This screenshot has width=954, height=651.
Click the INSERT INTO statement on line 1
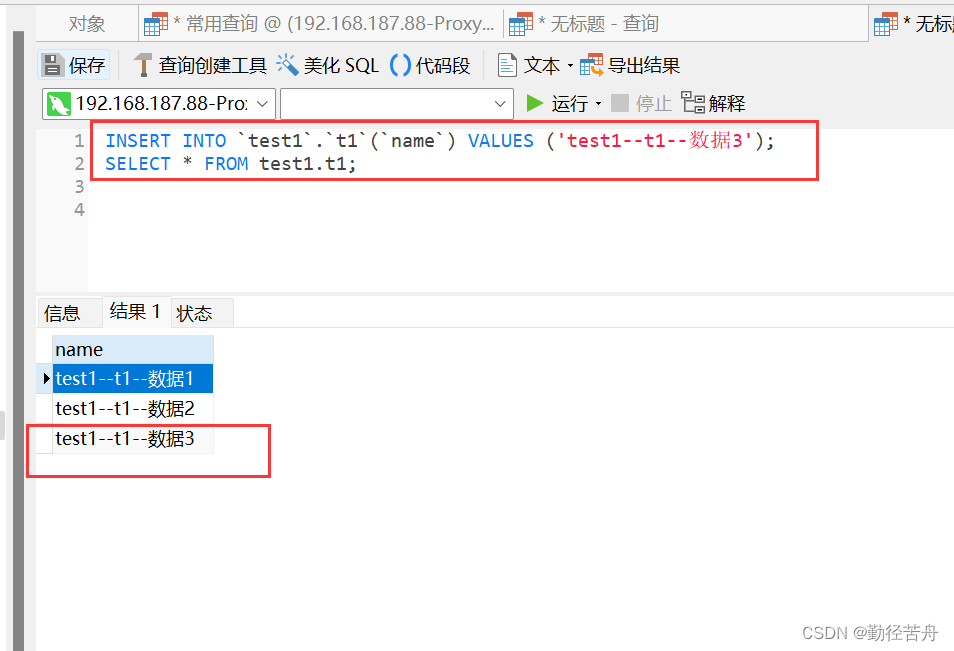coord(440,141)
